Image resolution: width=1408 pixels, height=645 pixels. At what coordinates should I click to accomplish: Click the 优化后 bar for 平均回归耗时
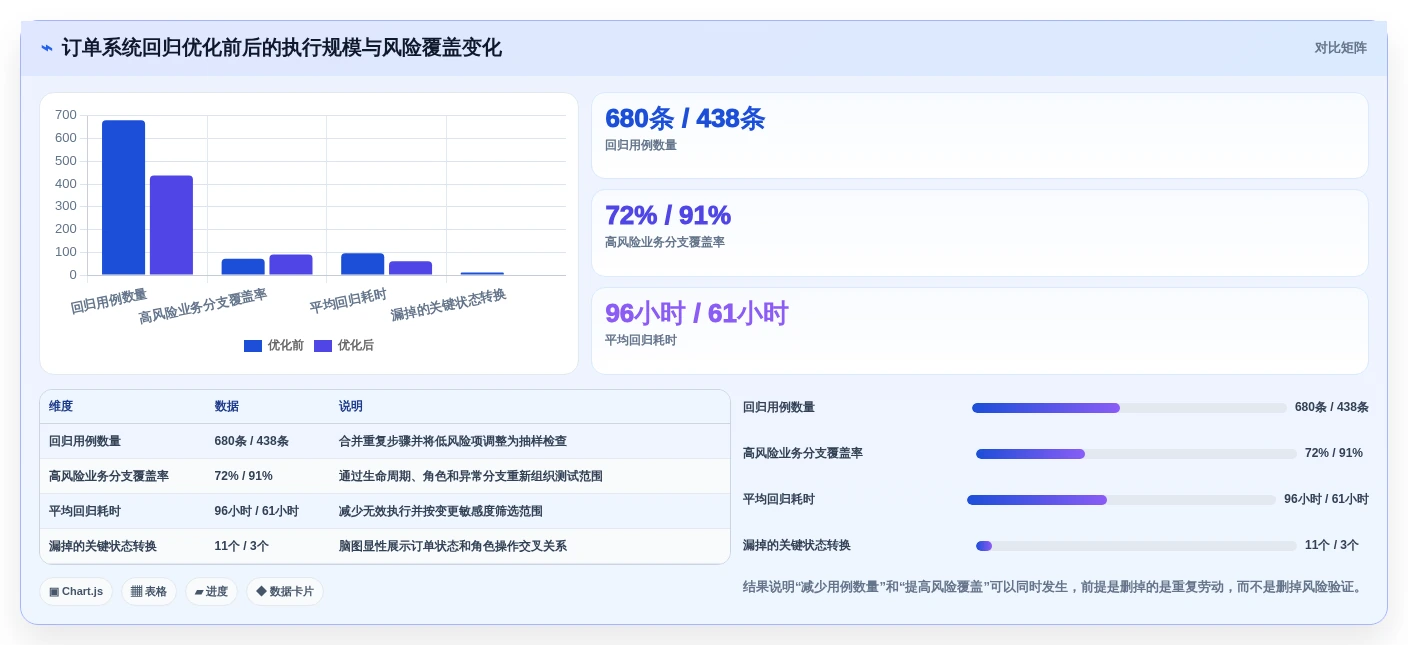[410, 268]
